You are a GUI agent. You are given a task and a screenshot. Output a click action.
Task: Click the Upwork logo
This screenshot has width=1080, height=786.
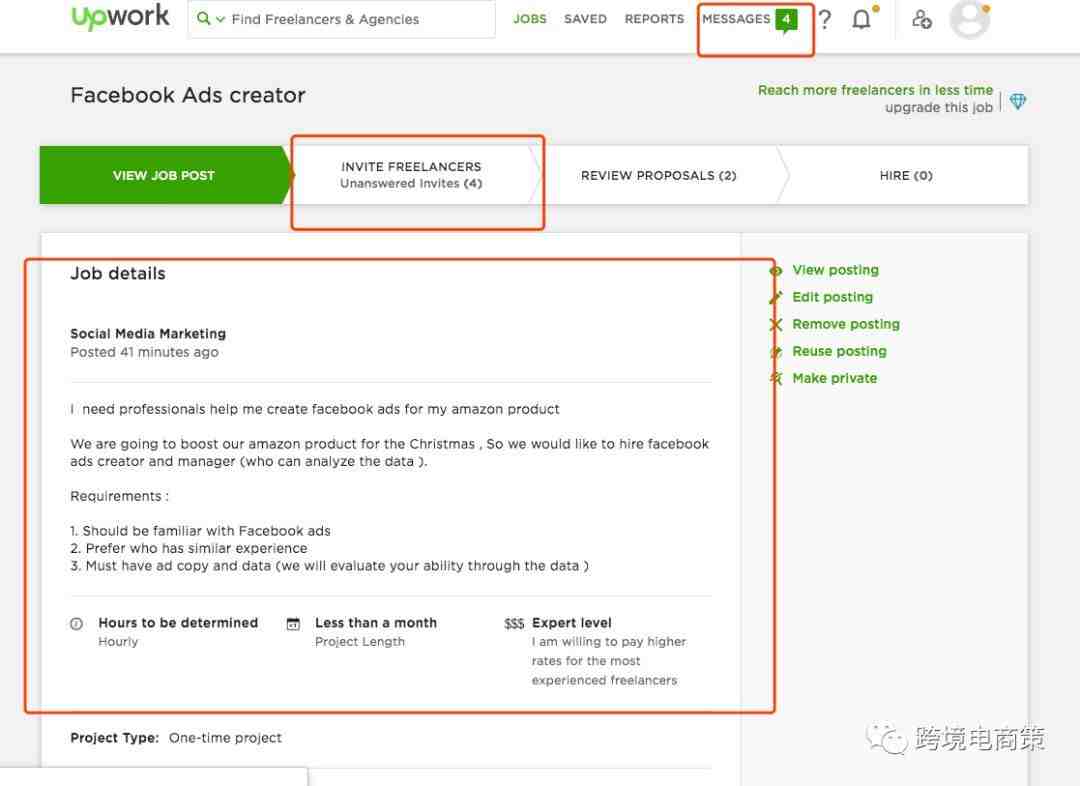click(x=120, y=17)
